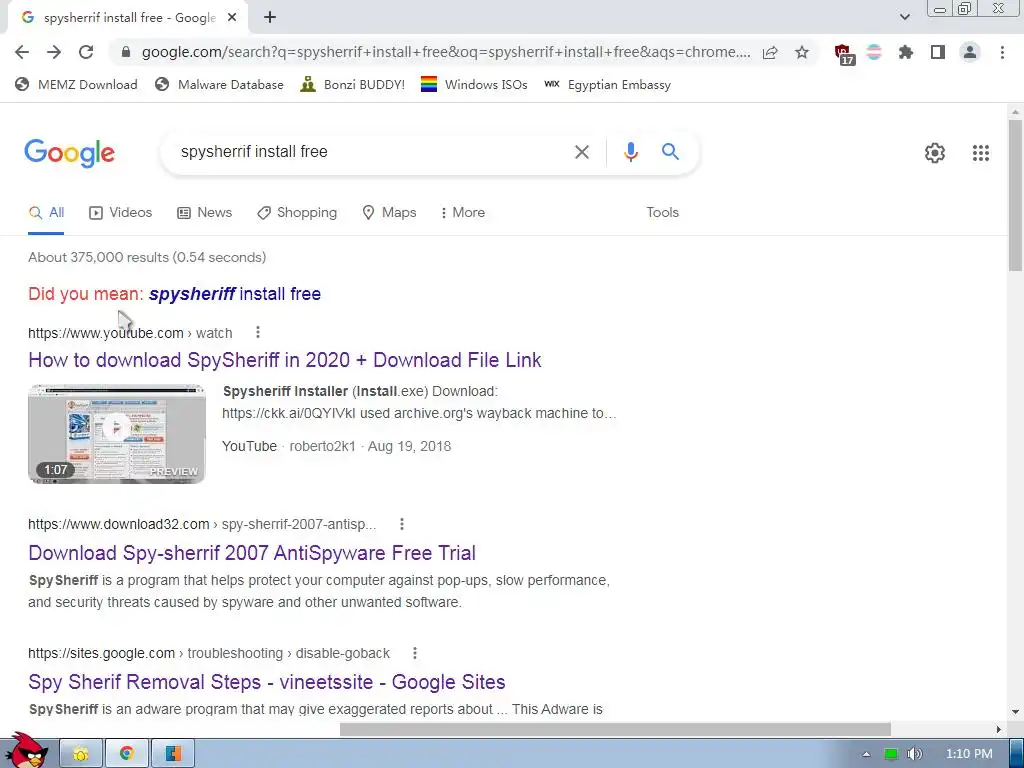The image size is (1024, 768).
Task: Open Download Spy-sherrif 2007 AntiSpyware Free Trial
Action: (251, 552)
